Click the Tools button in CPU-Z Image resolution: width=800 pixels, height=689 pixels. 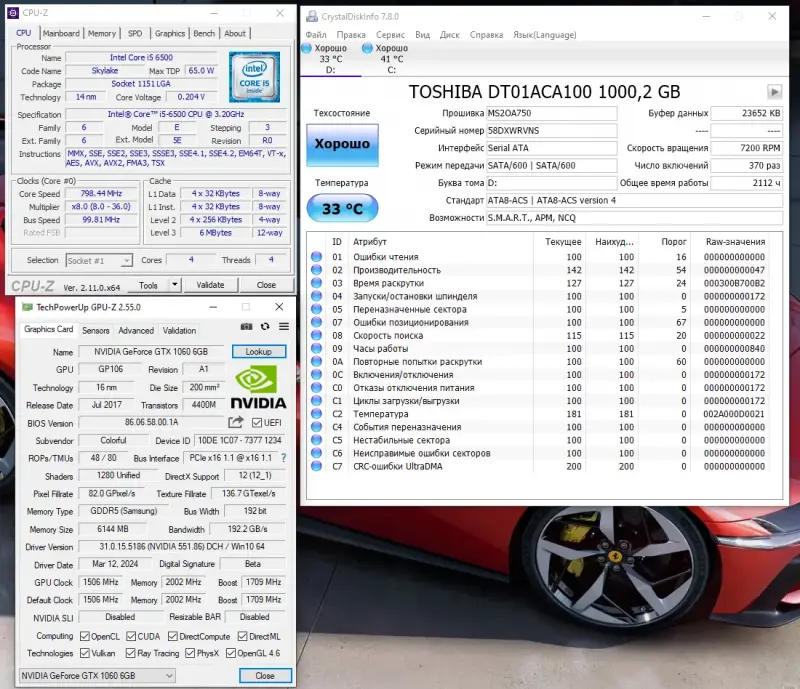pos(148,285)
